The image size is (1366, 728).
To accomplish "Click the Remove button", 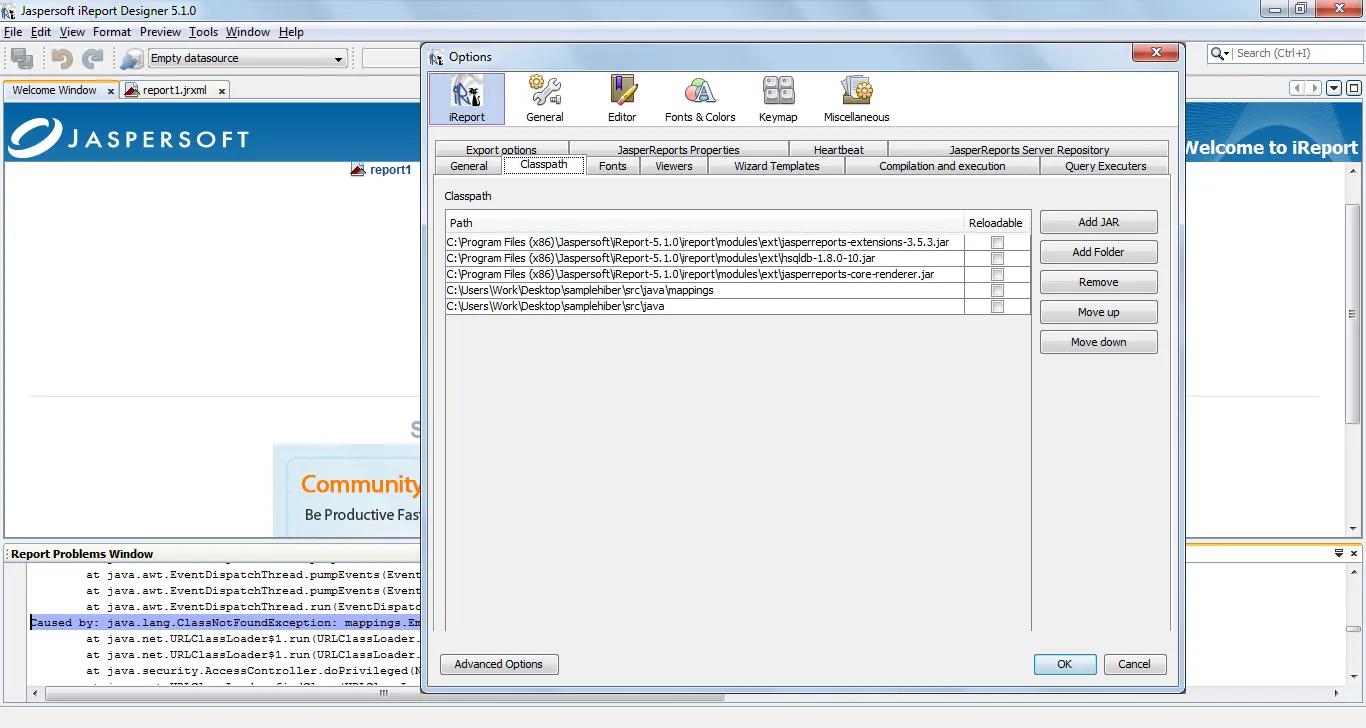I will pos(1099,282).
